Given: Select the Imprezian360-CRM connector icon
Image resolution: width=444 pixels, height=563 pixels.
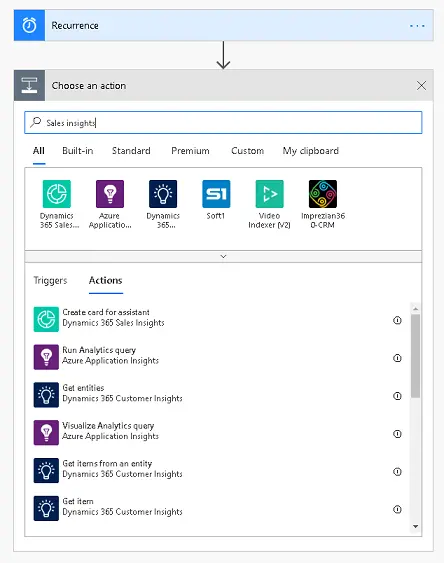Looking at the screenshot, I should (323, 194).
